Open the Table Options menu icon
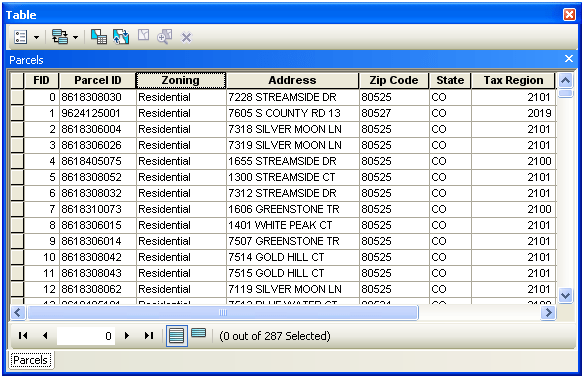584x378 pixels. coord(20,37)
